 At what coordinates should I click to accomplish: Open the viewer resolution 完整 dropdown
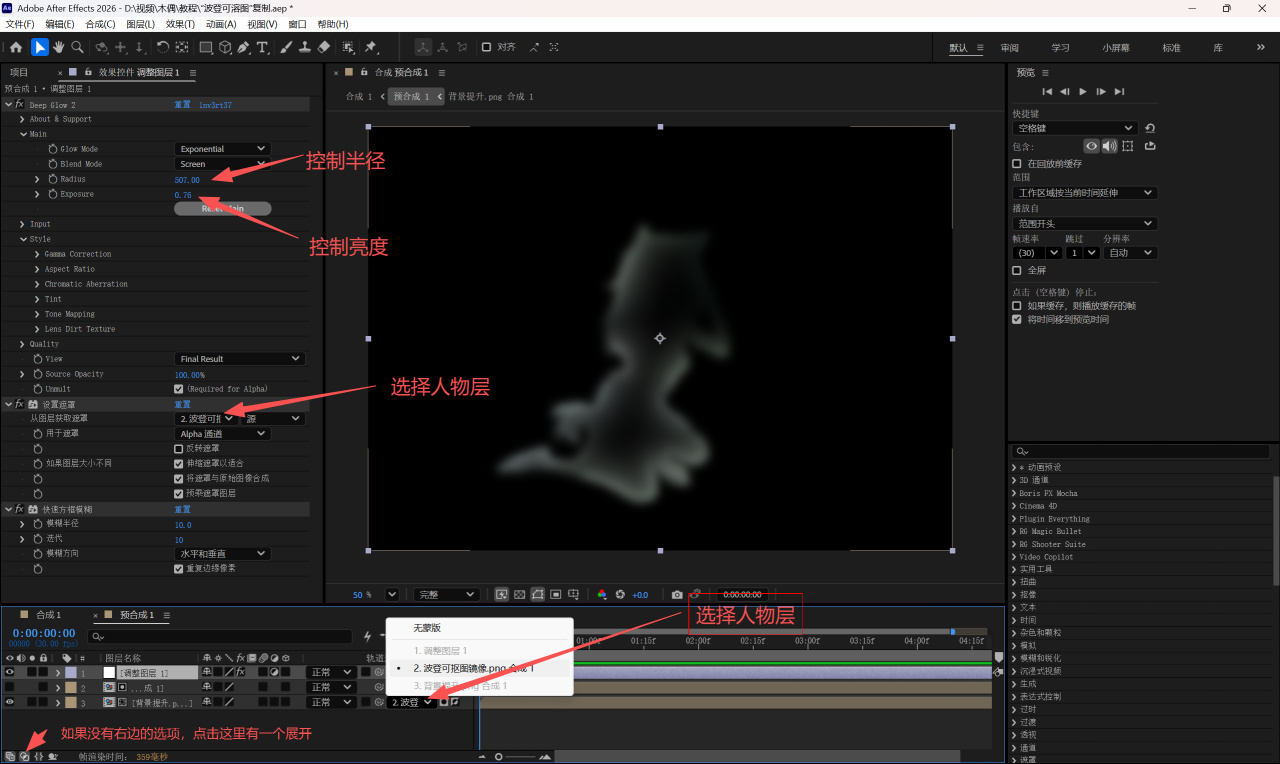coord(446,594)
